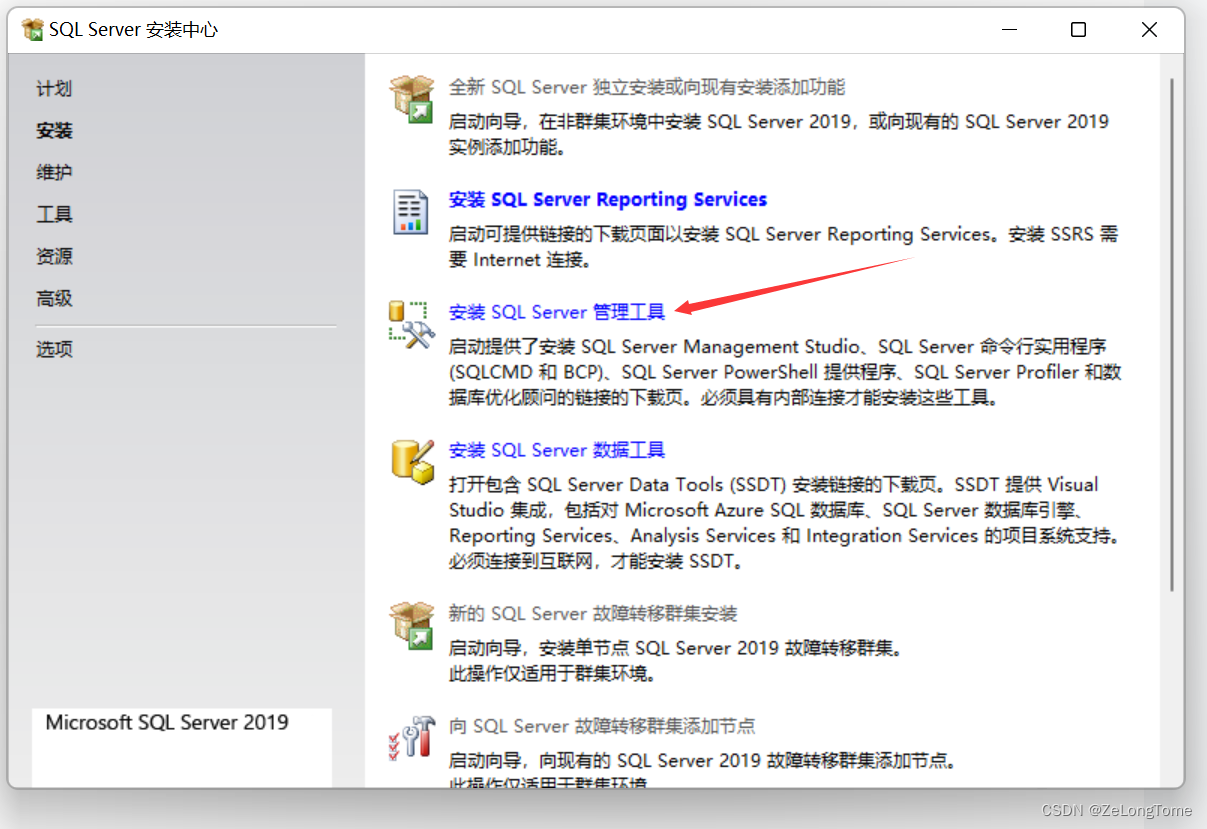1207x829 pixels.
Task: Click 向 SQL Server 故障转移群集添加节点 link
Action: tap(602, 726)
